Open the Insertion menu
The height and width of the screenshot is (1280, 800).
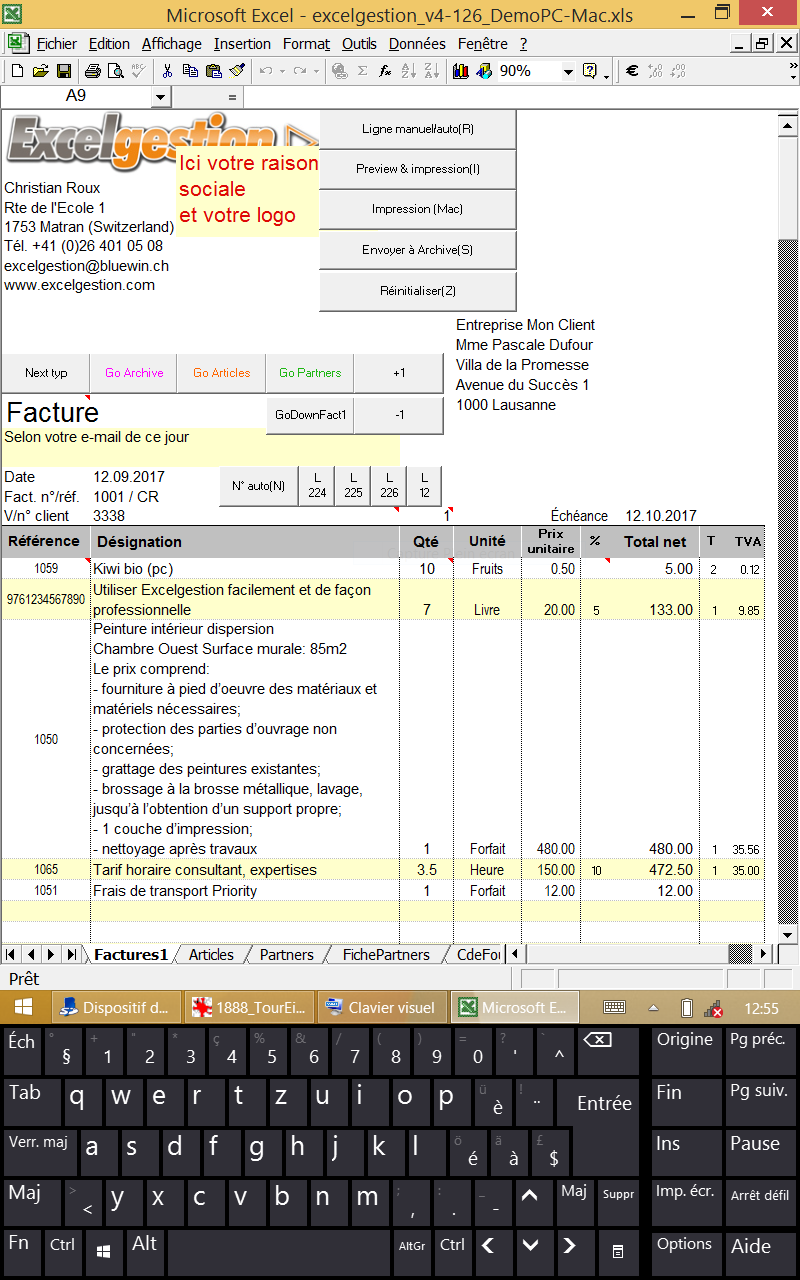[x=242, y=44]
